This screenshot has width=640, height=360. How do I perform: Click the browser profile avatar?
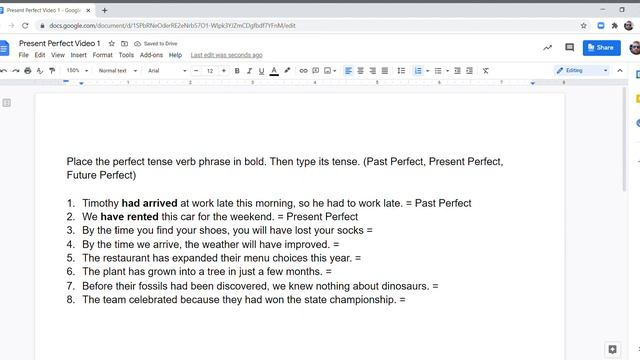point(629,25)
